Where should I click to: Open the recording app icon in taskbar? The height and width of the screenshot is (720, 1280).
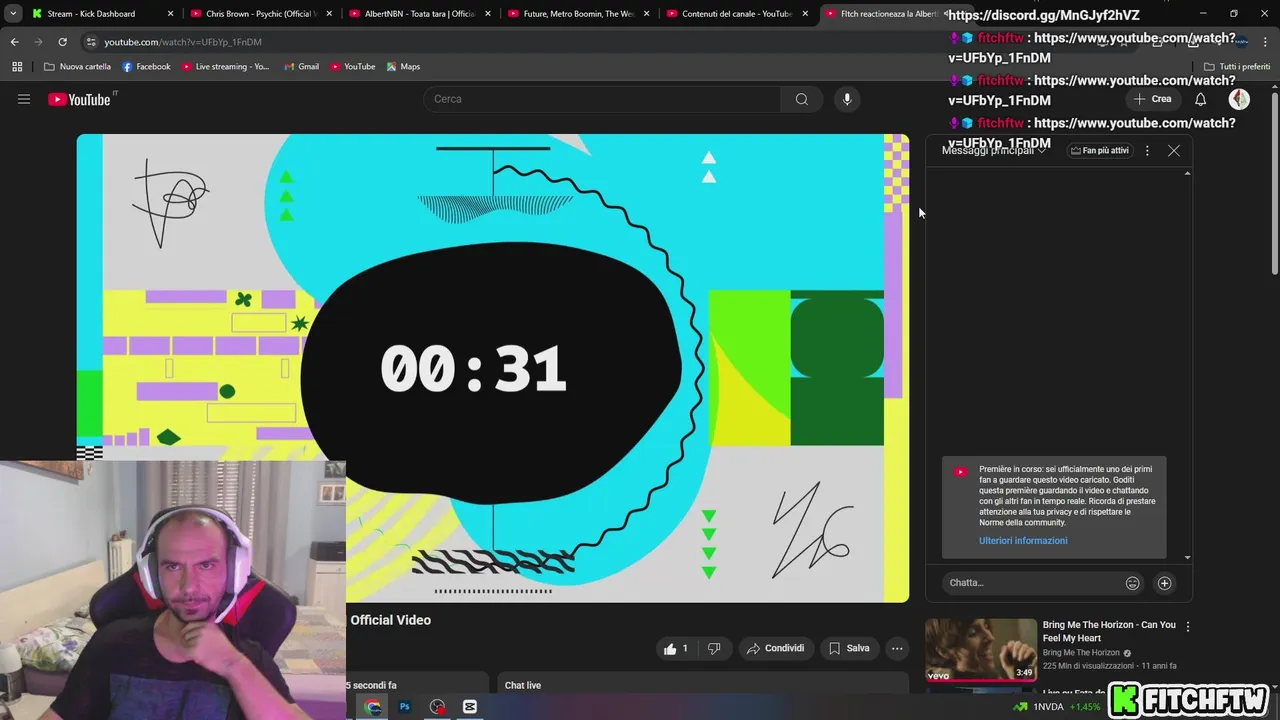pos(437,706)
